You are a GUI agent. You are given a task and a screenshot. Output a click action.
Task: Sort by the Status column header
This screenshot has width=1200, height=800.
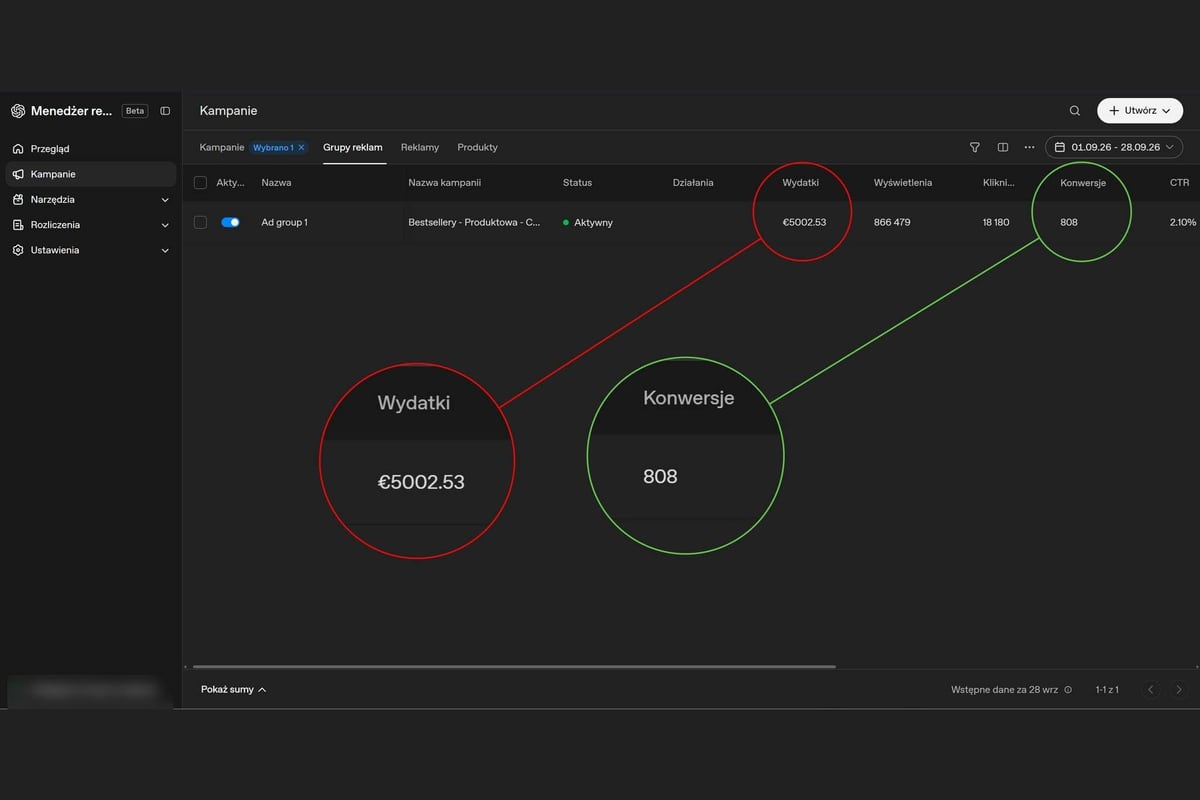coord(578,183)
